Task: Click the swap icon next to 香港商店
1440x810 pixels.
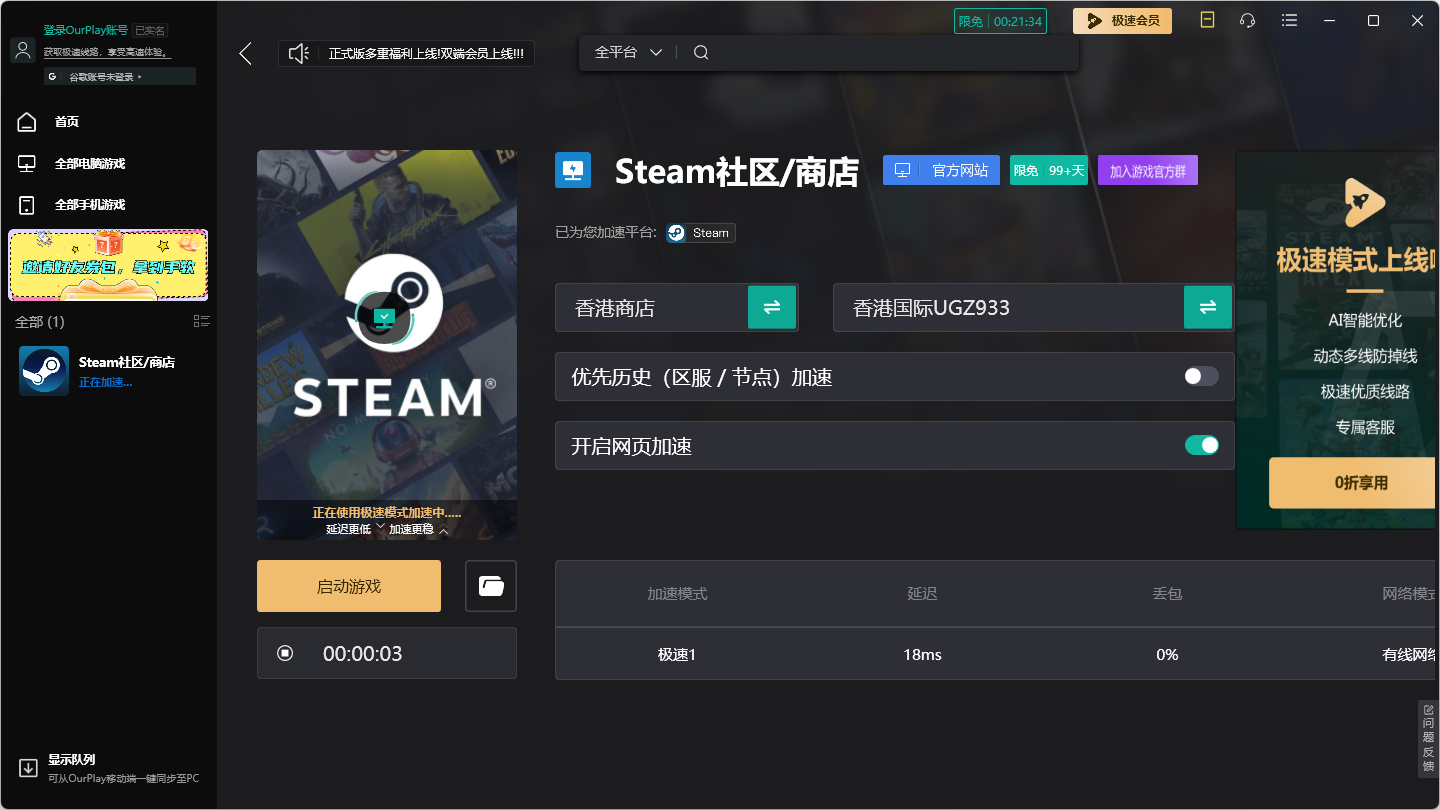Action: point(771,307)
